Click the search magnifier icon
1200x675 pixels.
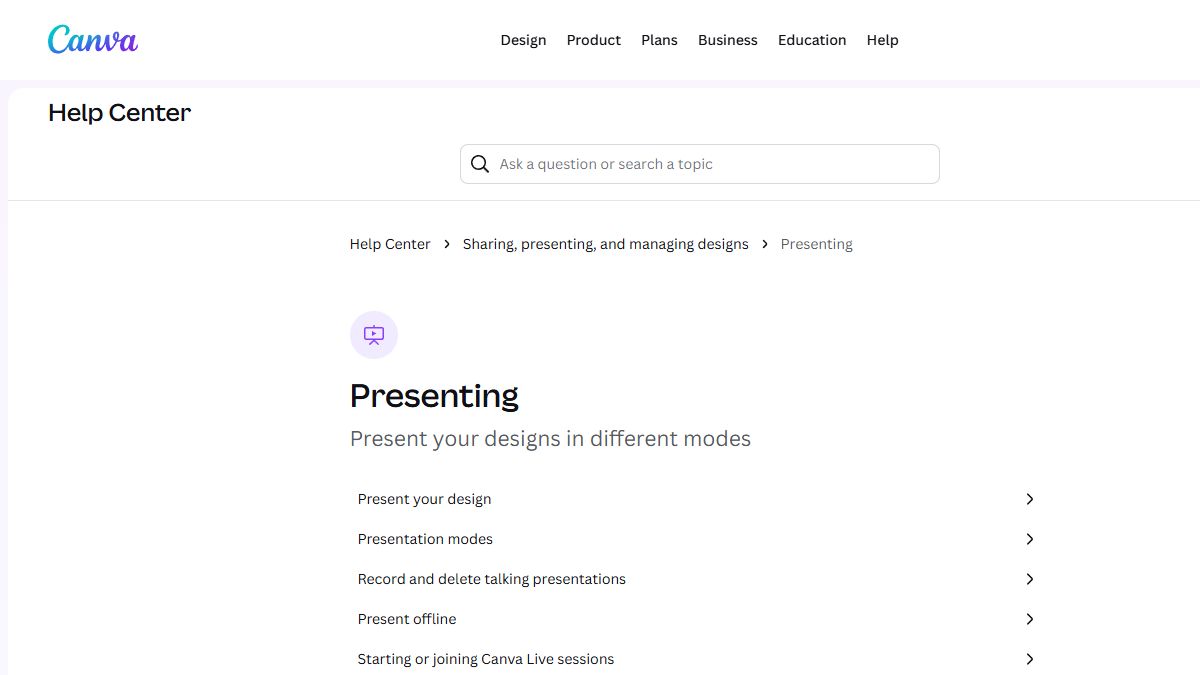pos(480,164)
